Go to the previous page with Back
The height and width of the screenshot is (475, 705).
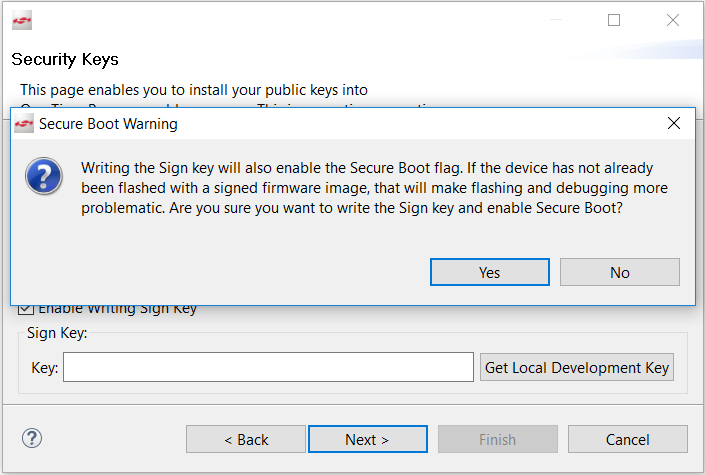tap(246, 439)
